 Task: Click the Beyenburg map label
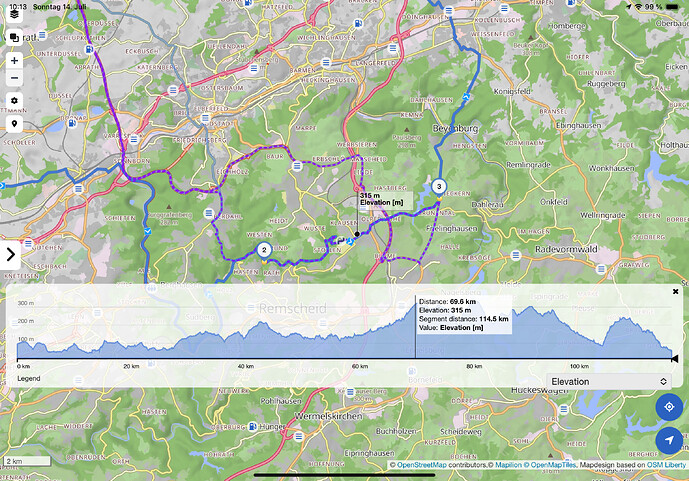[x=455, y=129]
